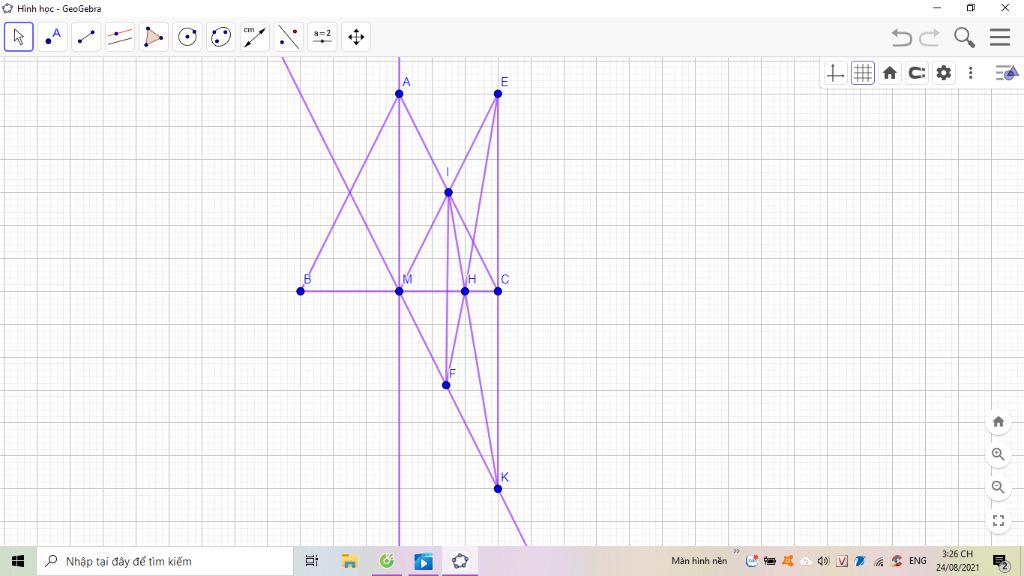
Task: Open the GeoGebra taskbar icon
Action: pos(460,561)
